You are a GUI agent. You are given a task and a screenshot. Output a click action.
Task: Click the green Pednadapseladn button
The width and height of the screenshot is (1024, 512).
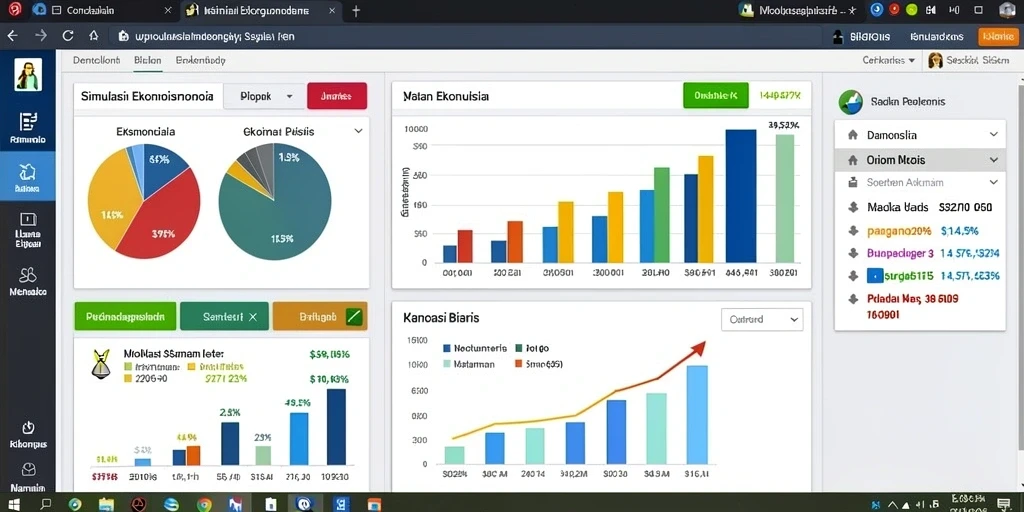(125, 317)
